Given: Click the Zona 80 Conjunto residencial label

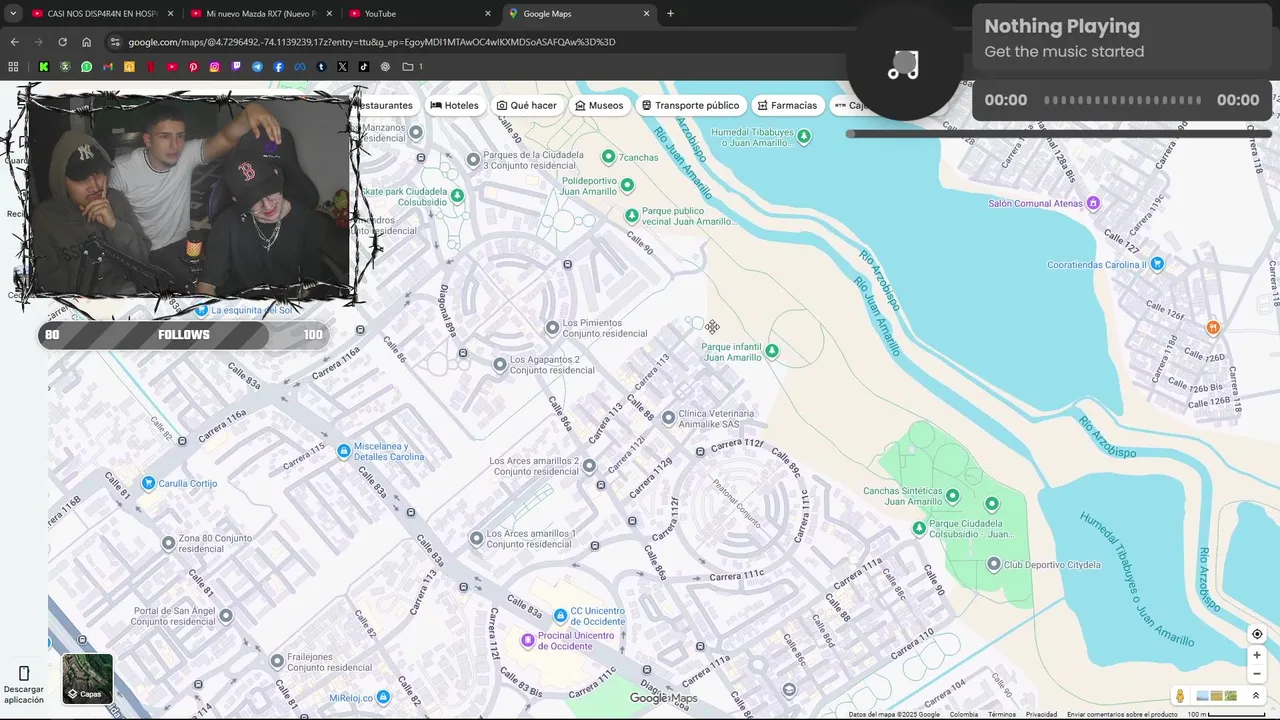Looking at the screenshot, I should pyautogui.click(x=215, y=543).
